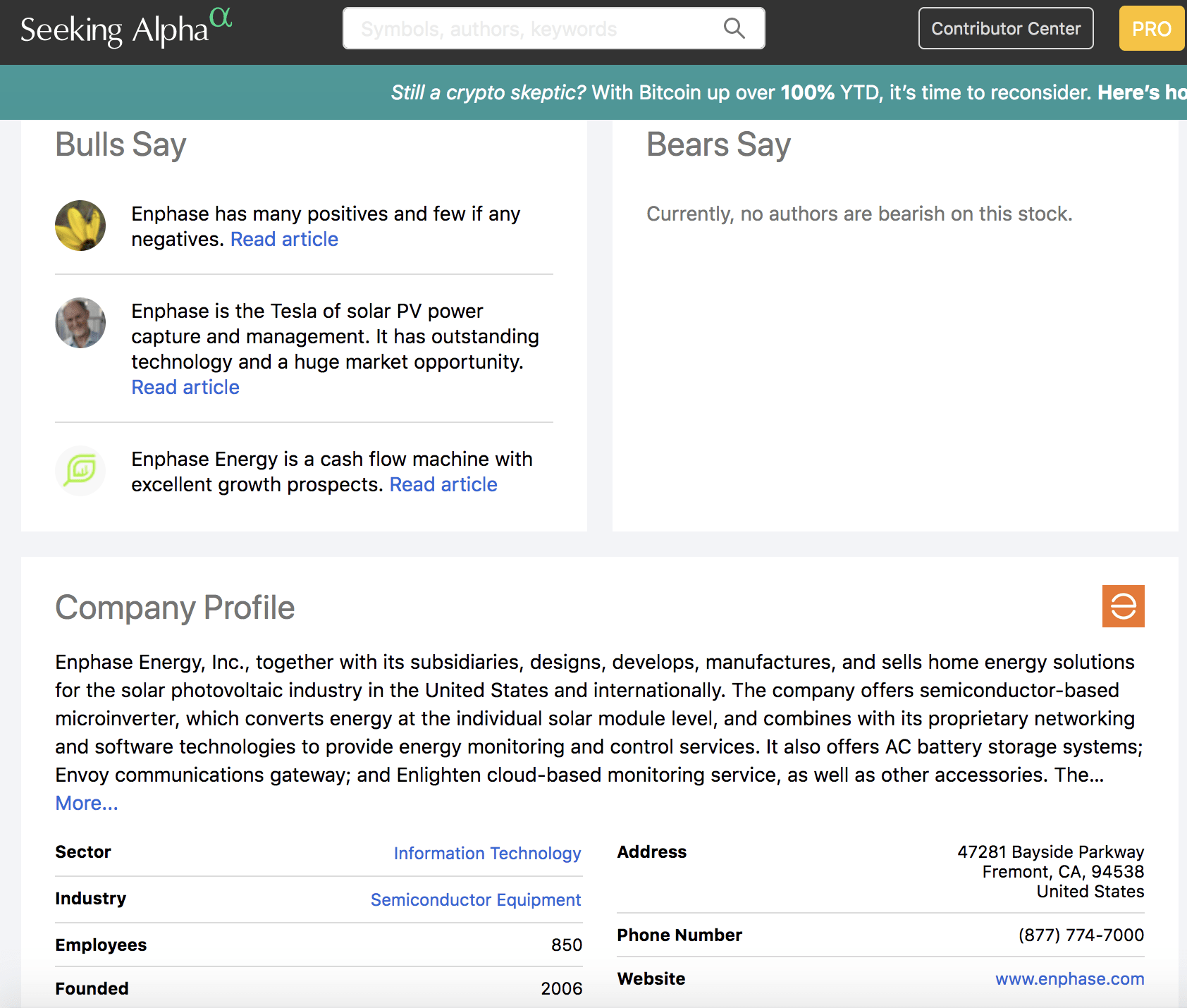Open the Information Technology sector link
This screenshot has width=1187, height=1008.
(x=487, y=854)
